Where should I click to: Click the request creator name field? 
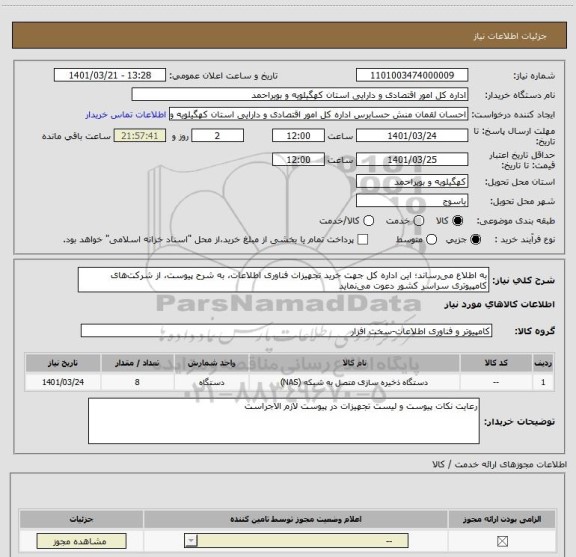click(318, 115)
